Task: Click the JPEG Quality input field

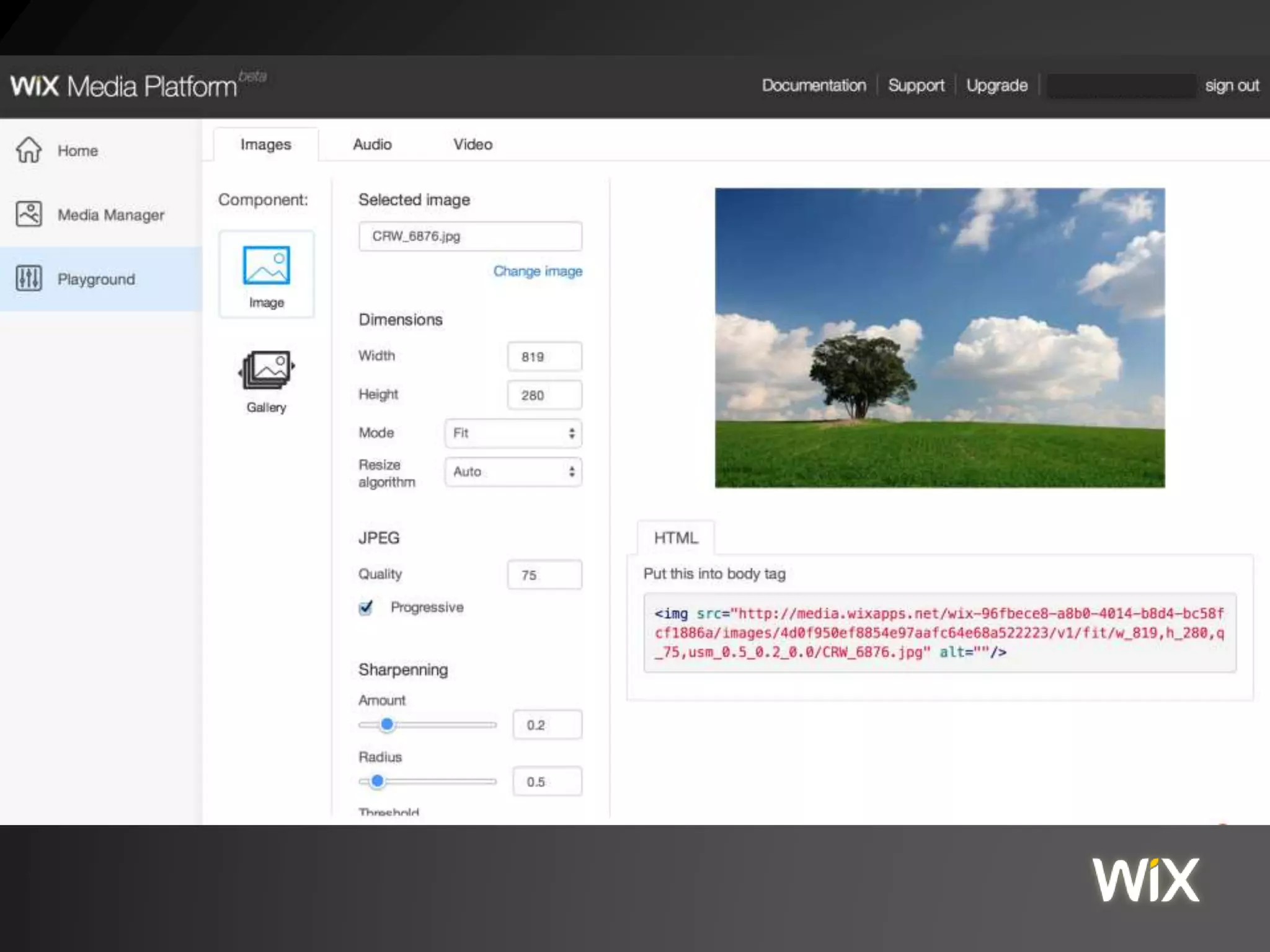Action: [544, 575]
